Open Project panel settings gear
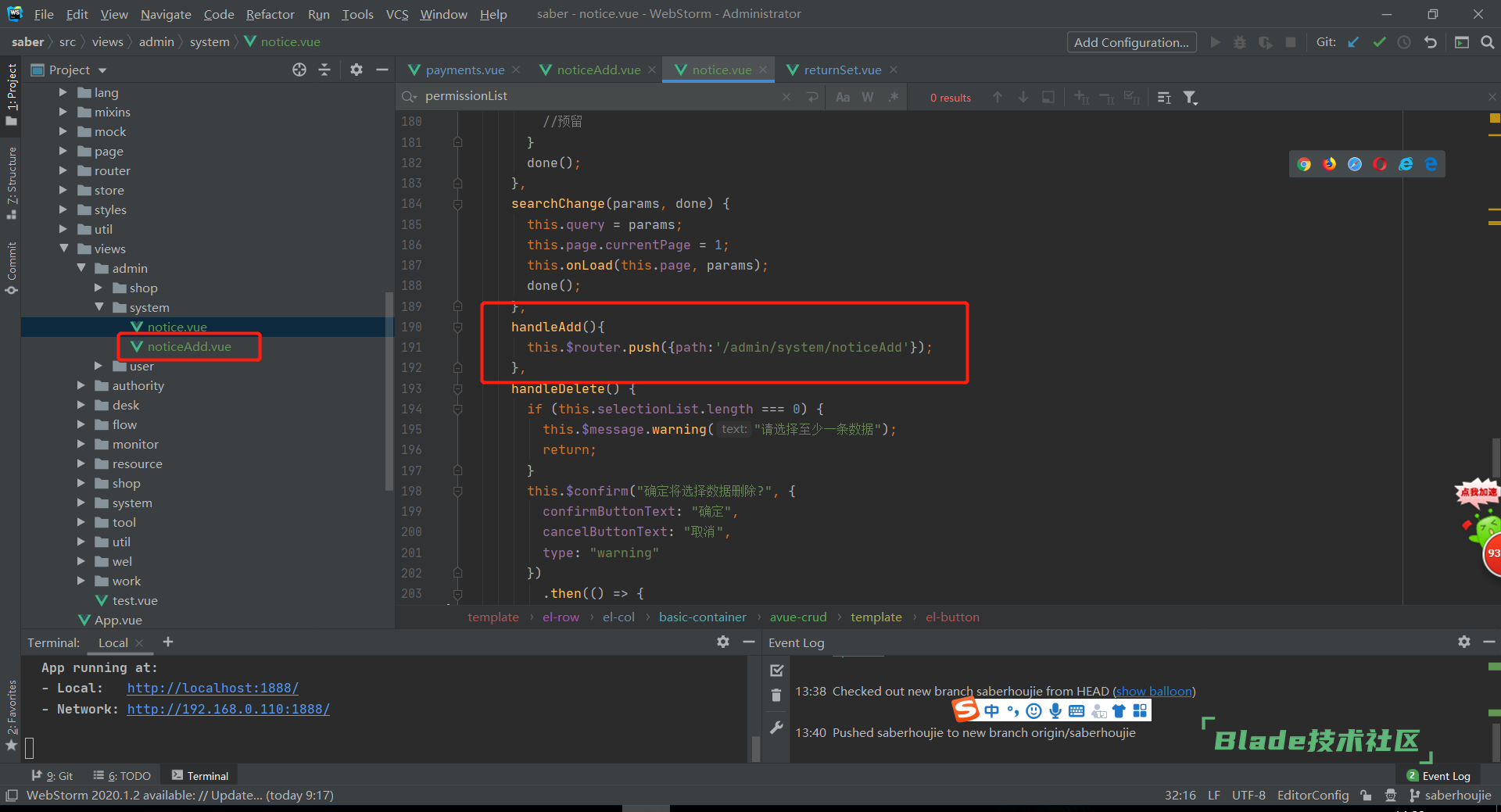This screenshot has height=812, width=1501. pos(356,70)
